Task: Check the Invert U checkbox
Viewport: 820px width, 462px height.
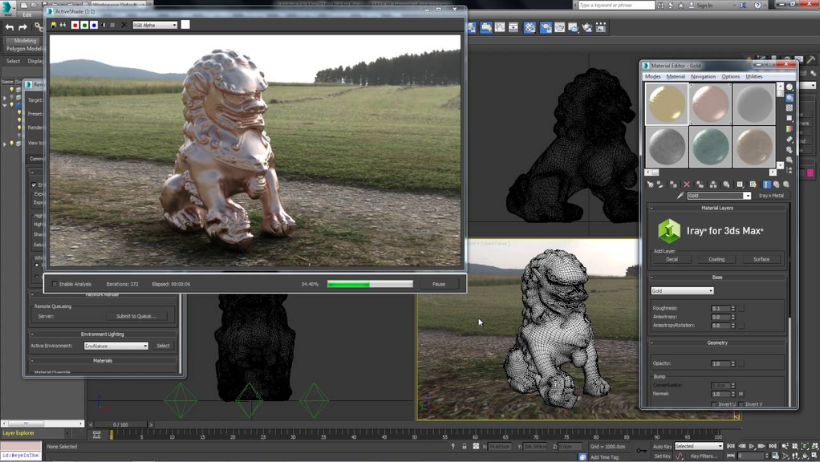Action: [x=712, y=404]
